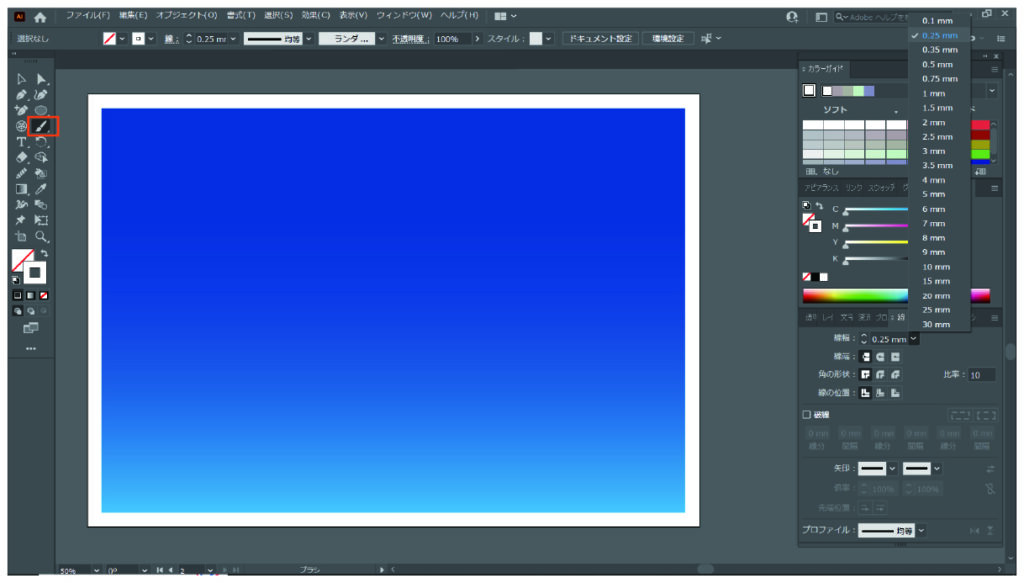Swap fill and stroke in toolbar

[x=44, y=253]
